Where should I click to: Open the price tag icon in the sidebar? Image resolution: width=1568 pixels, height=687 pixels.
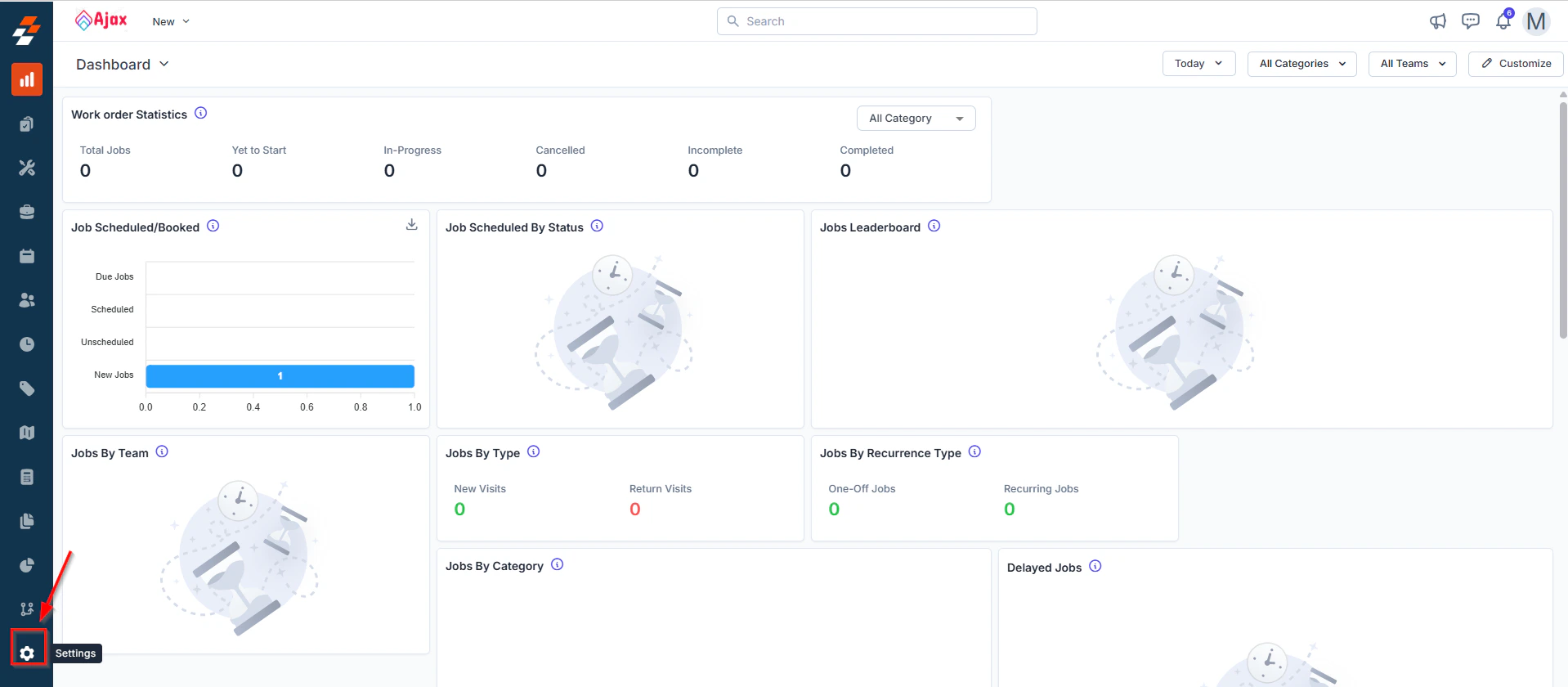(x=27, y=388)
